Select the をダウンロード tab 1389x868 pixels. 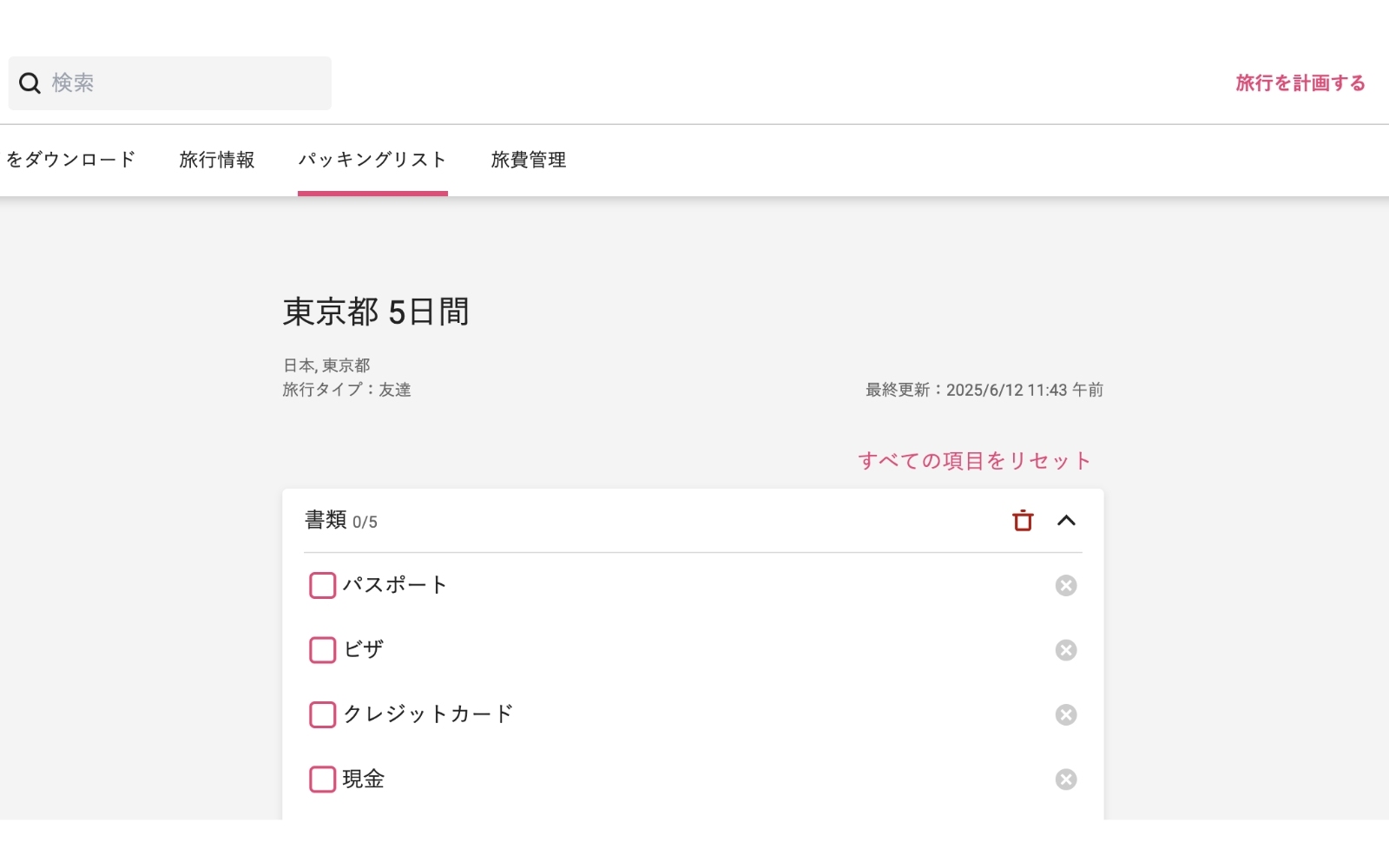coord(69,160)
